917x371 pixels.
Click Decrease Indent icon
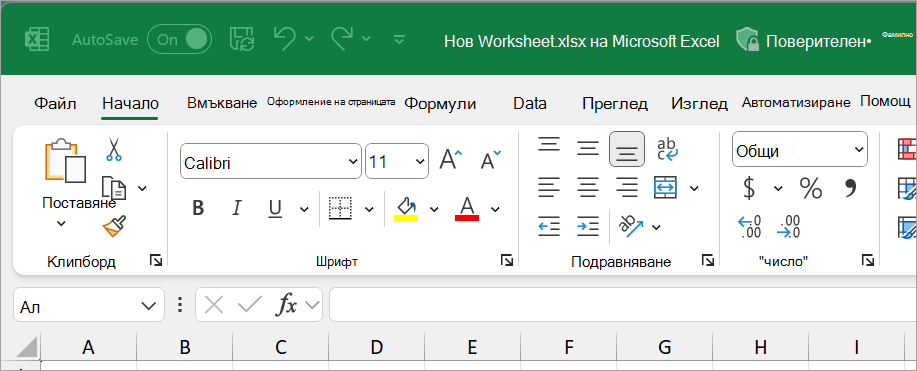[549, 226]
